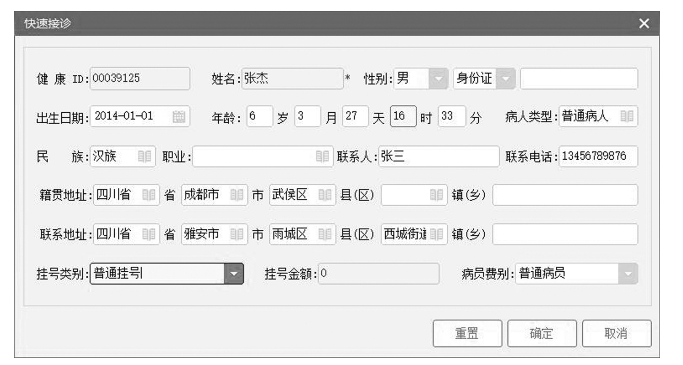Open empty town lookup icon in 籍贯地址 row
The height and width of the screenshot is (365, 683).
[x=436, y=195]
